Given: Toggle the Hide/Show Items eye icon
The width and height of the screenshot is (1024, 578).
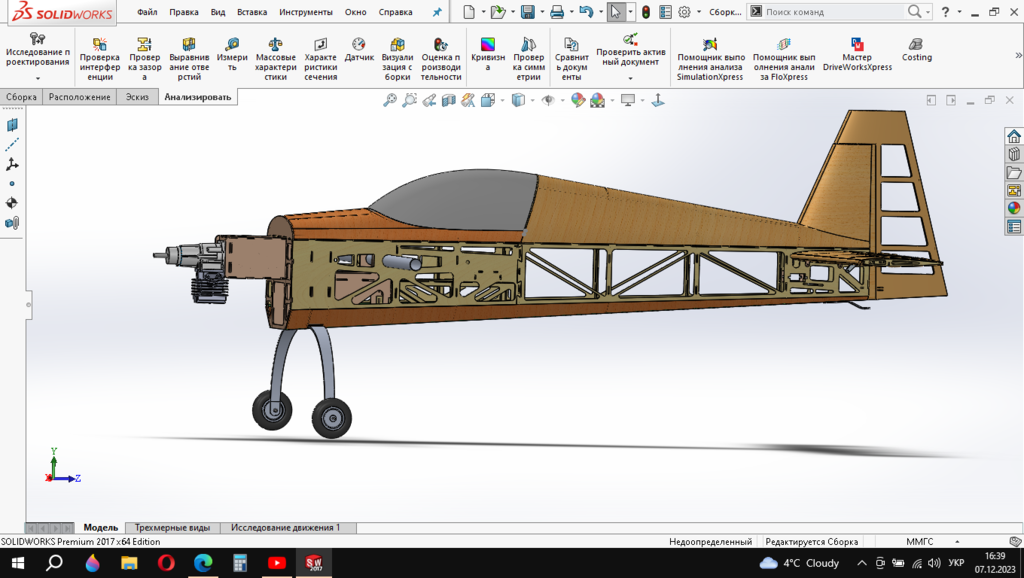Looking at the screenshot, I should (547, 100).
